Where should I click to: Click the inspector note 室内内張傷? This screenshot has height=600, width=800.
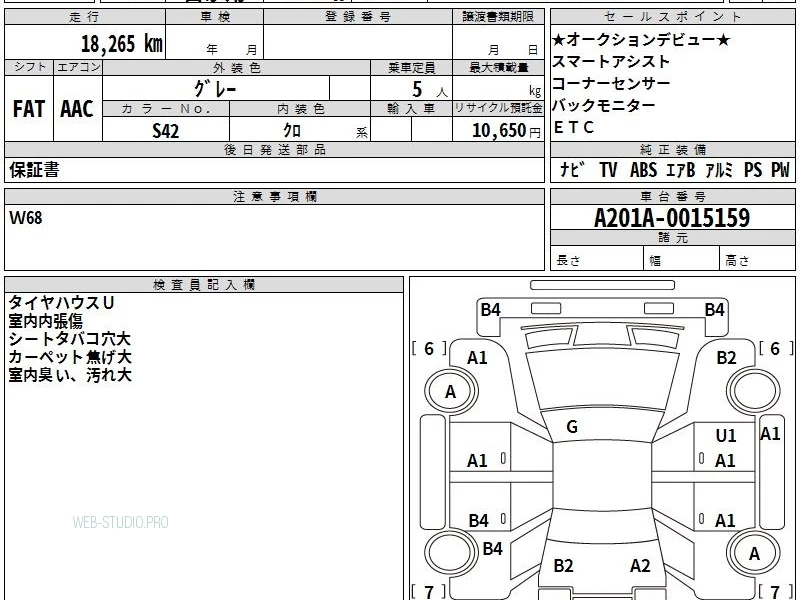pyautogui.click(x=45, y=321)
